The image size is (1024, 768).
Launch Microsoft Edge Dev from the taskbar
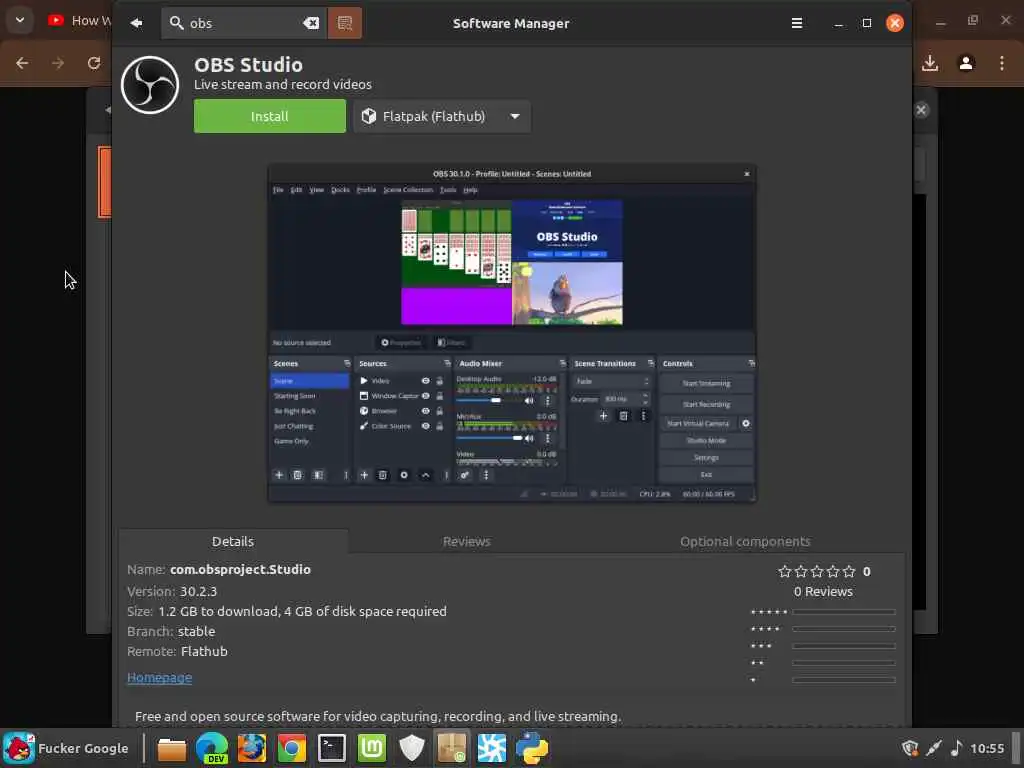(212, 748)
